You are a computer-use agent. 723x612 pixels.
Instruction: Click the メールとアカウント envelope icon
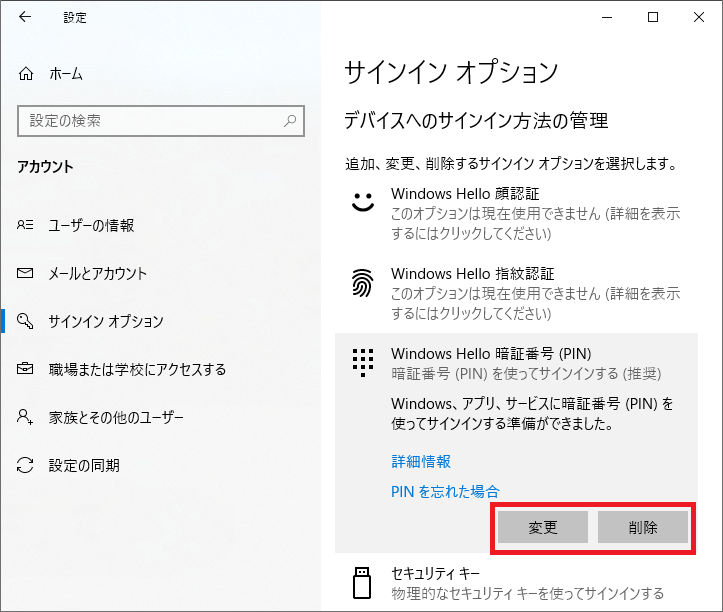[25, 273]
